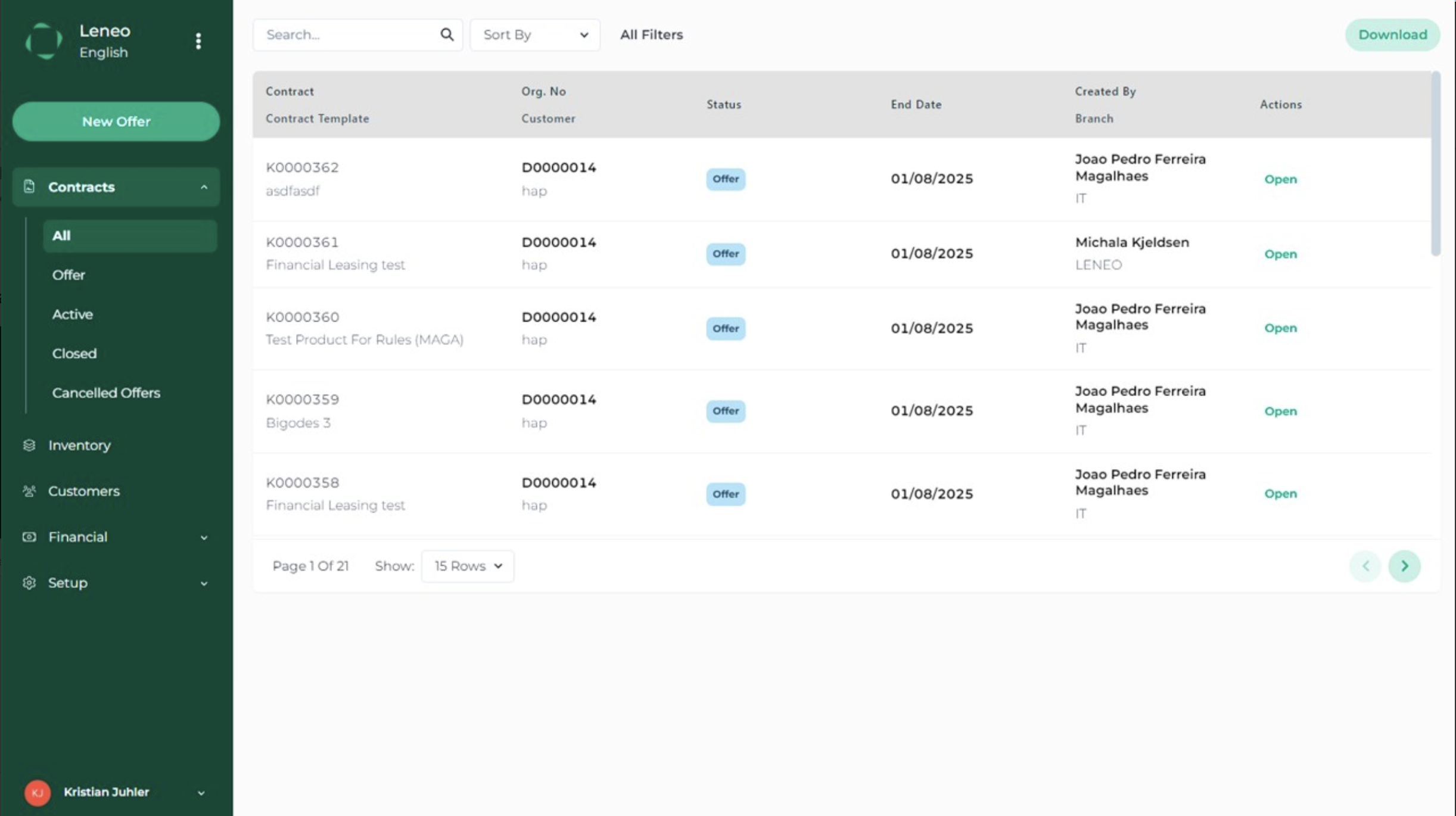Image resolution: width=1456 pixels, height=816 pixels.
Task: Expand the Setup menu chevron
Action: (x=204, y=583)
